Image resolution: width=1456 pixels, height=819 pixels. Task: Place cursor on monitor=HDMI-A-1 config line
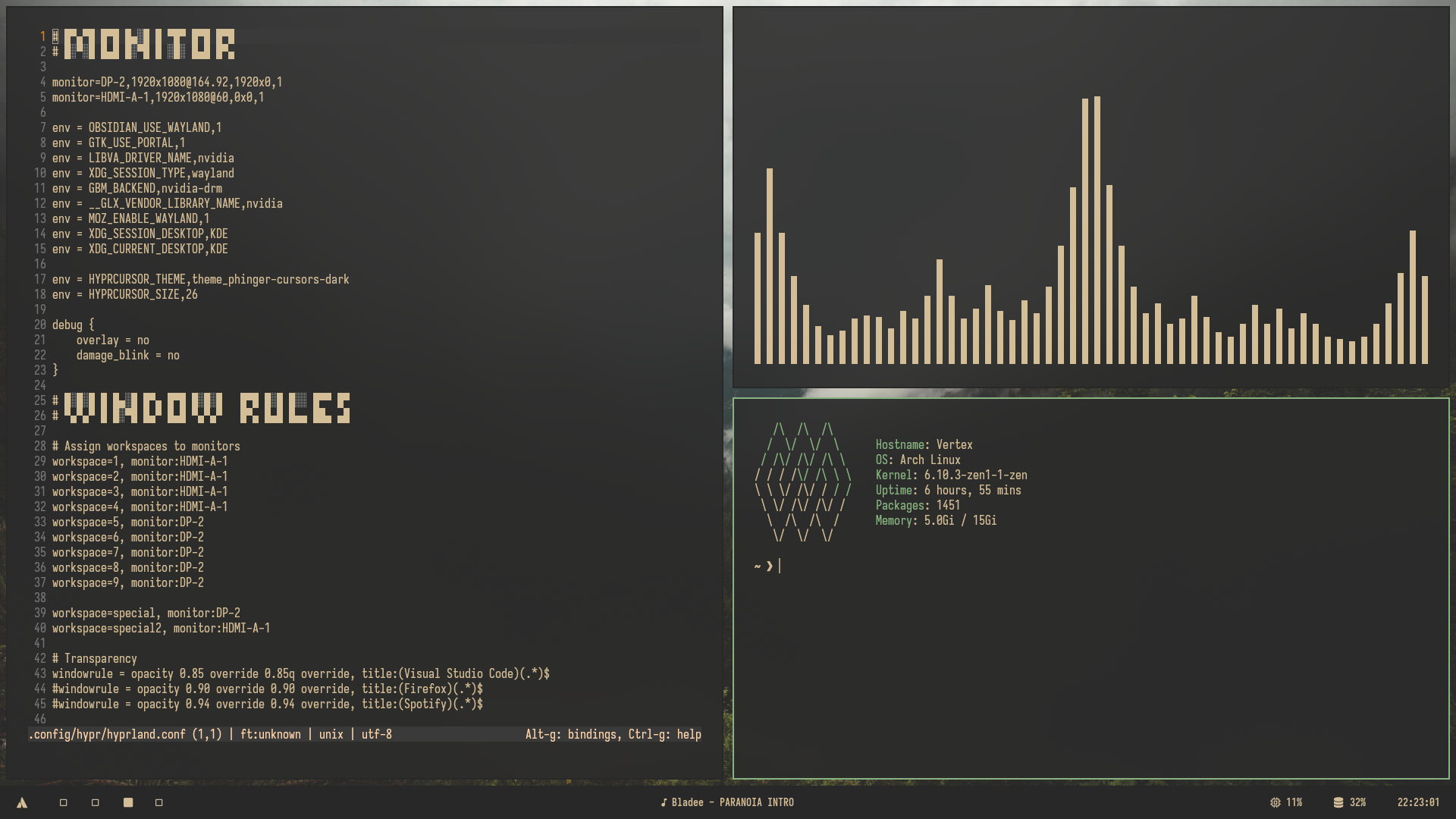click(158, 97)
